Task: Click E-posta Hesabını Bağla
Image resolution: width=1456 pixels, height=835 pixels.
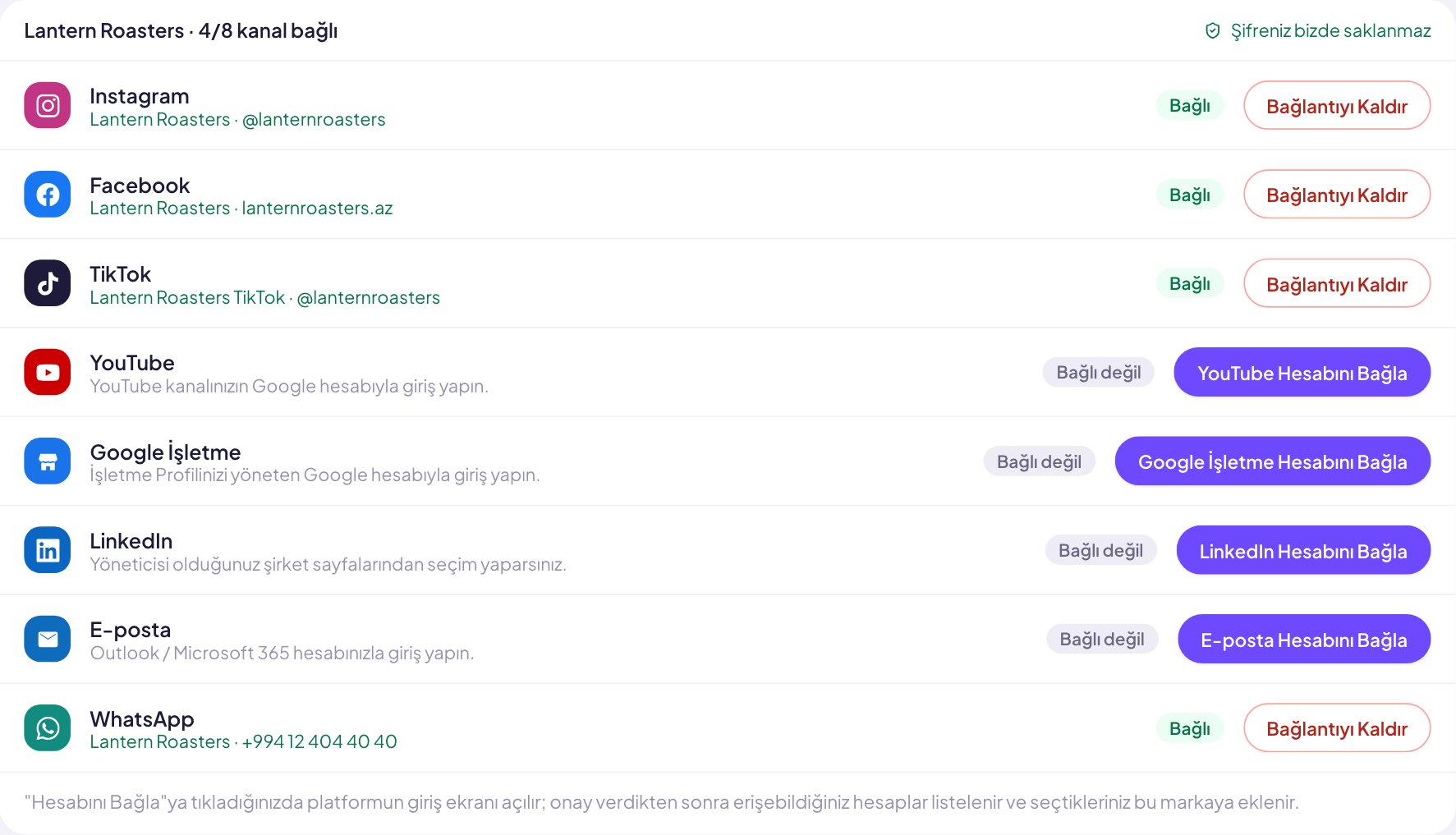Action: 1304,639
